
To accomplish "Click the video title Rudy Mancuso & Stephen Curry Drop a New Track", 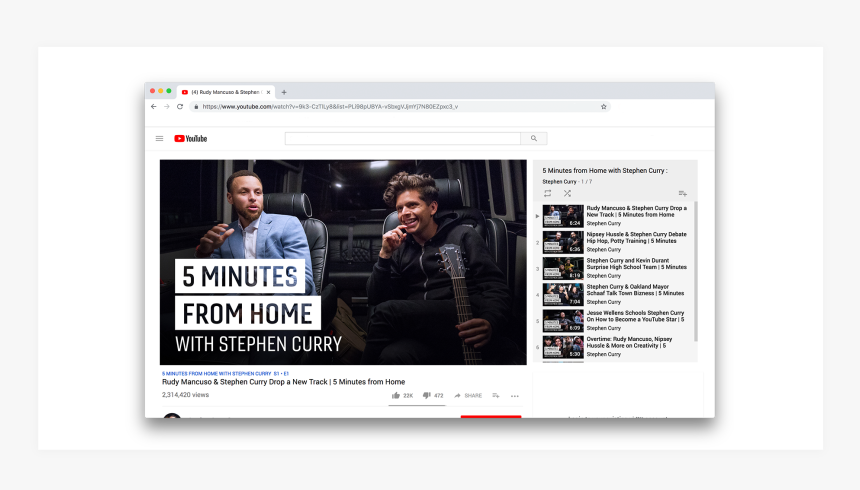I will click(x=284, y=382).
